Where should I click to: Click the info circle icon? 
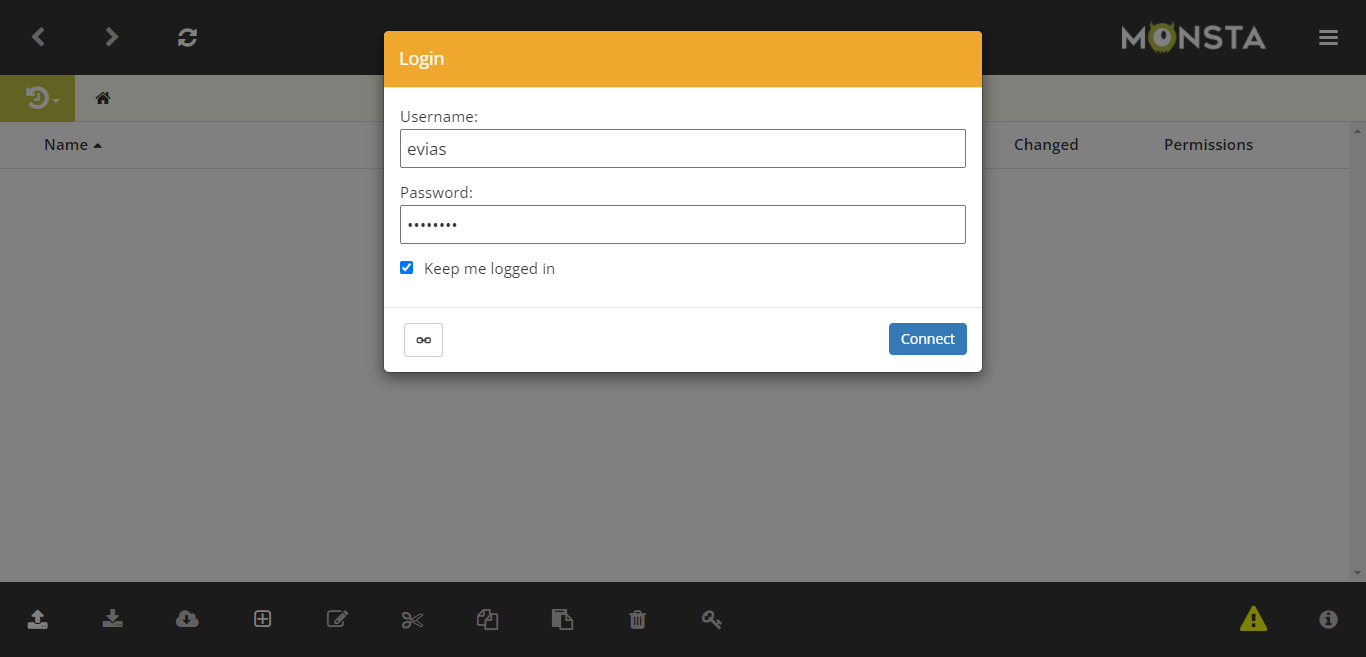(1328, 620)
